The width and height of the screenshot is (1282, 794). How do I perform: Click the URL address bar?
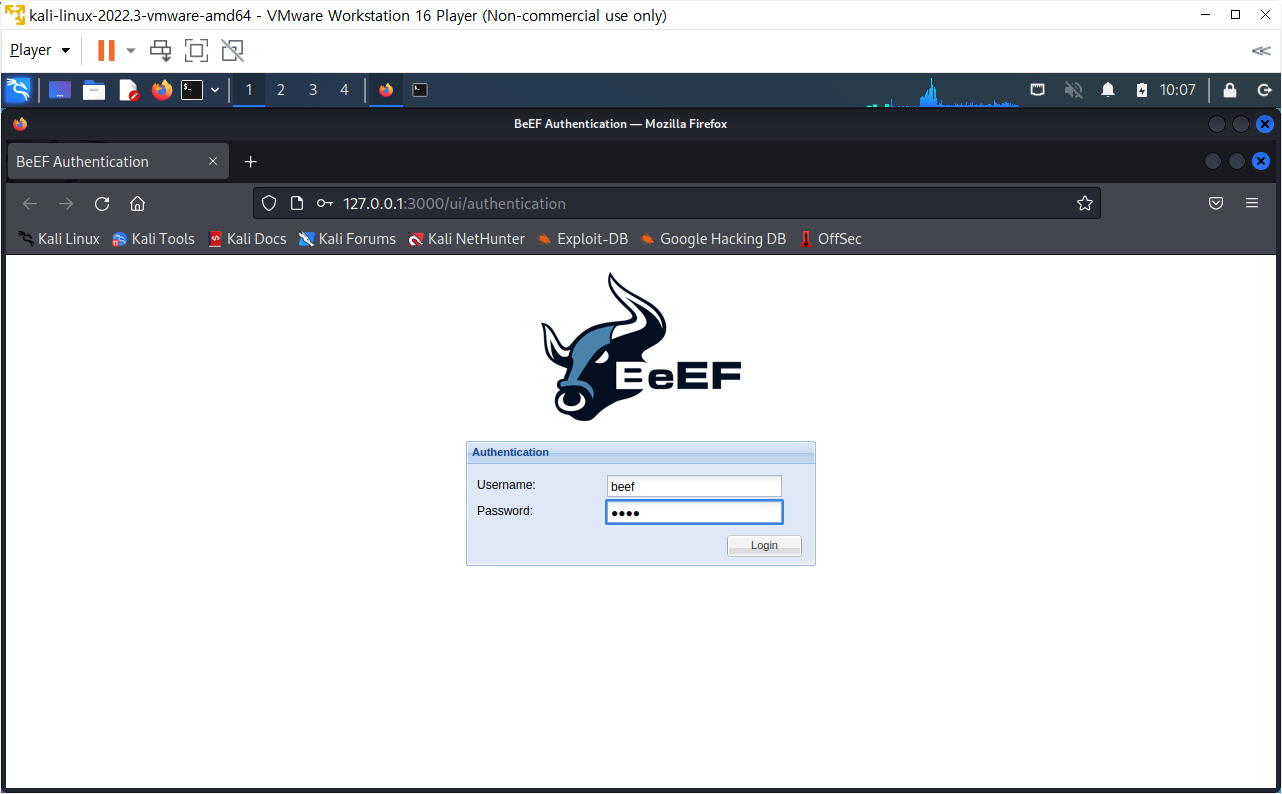point(677,204)
